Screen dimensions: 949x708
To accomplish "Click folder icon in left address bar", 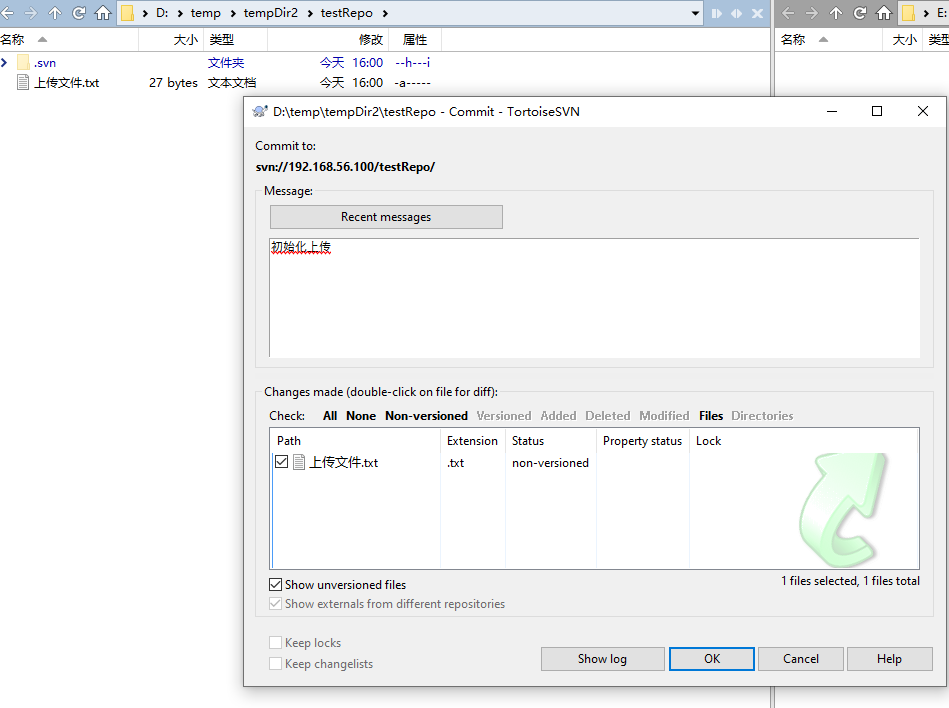I will pyautogui.click(x=127, y=13).
